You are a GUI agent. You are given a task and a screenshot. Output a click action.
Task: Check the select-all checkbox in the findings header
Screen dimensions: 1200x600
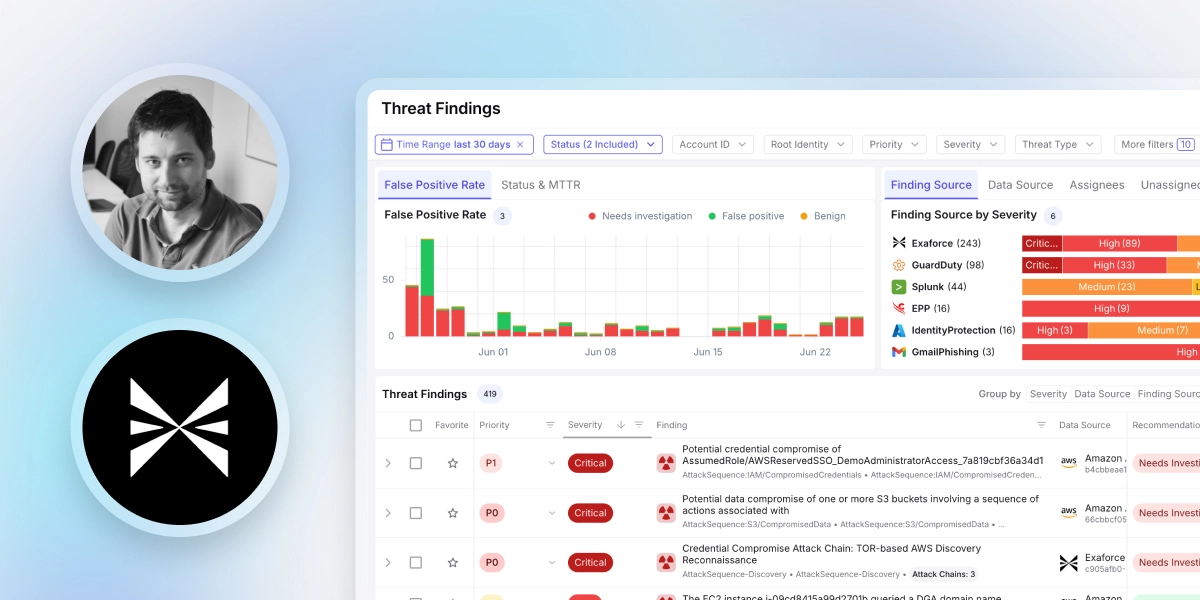[415, 424]
